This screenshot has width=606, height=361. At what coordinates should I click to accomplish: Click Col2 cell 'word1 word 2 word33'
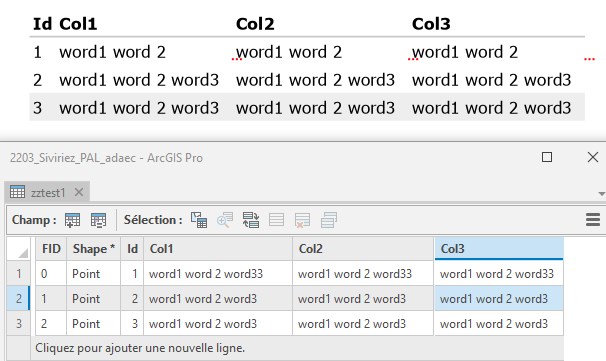pyautogui.click(x=363, y=274)
